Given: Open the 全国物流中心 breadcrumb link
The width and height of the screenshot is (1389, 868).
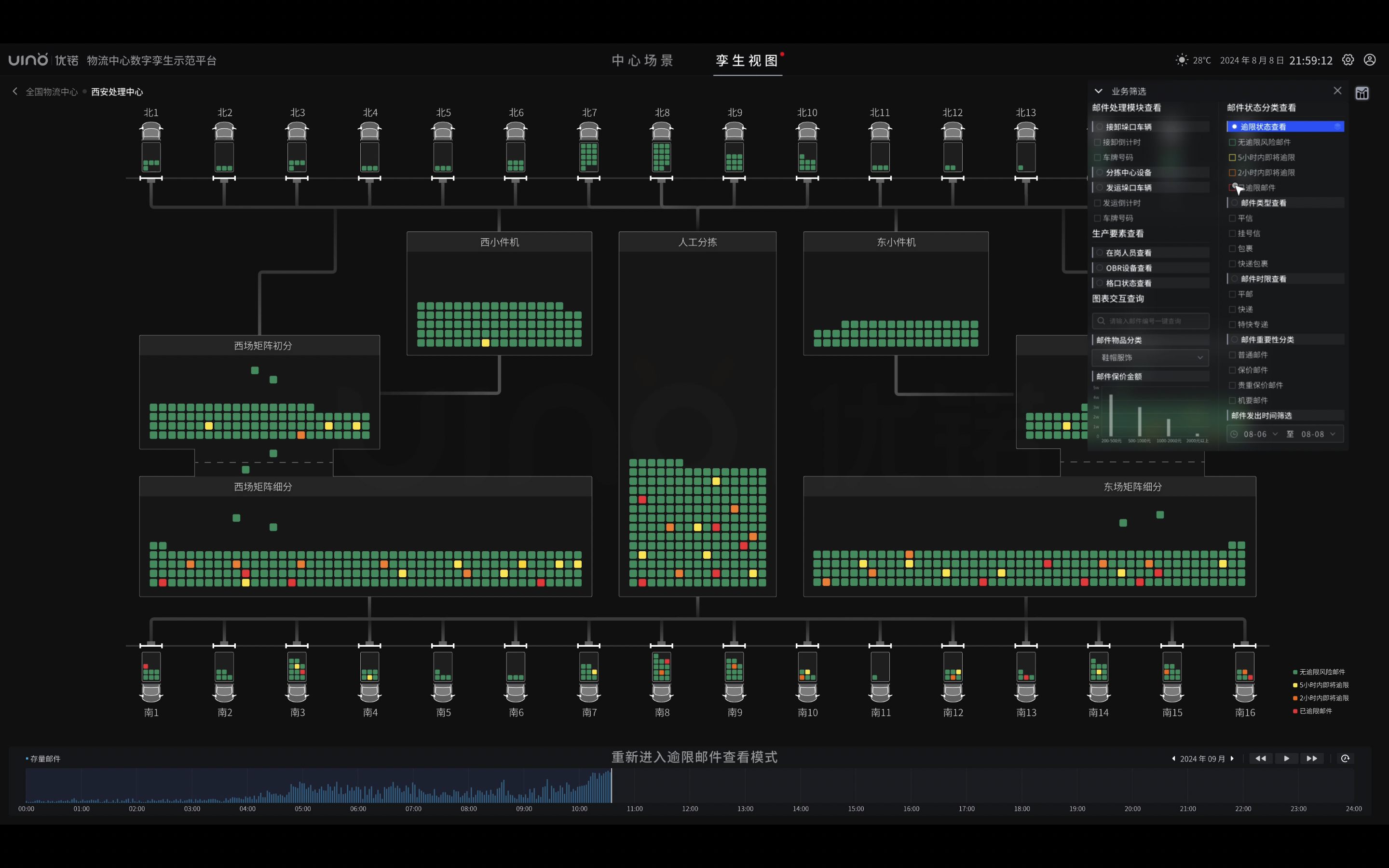Looking at the screenshot, I should click(52, 92).
